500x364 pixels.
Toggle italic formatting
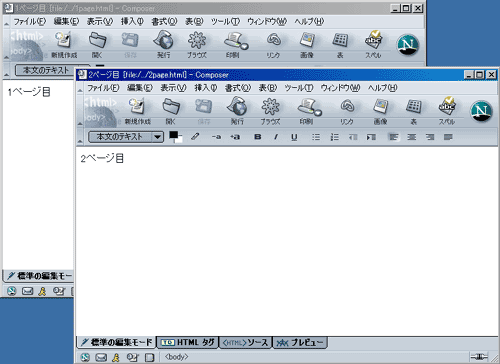coord(276,137)
